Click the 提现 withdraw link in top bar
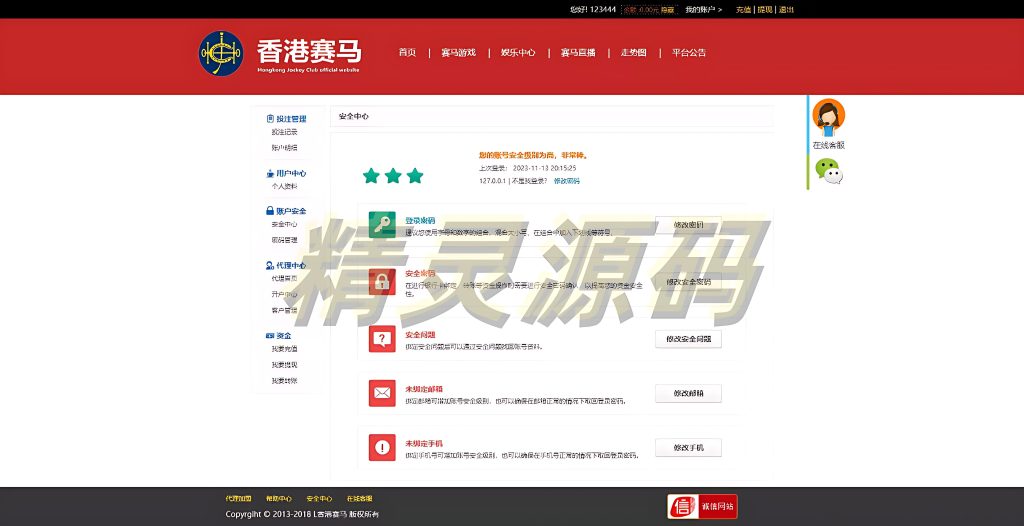The height and width of the screenshot is (526, 1024). coord(765,10)
